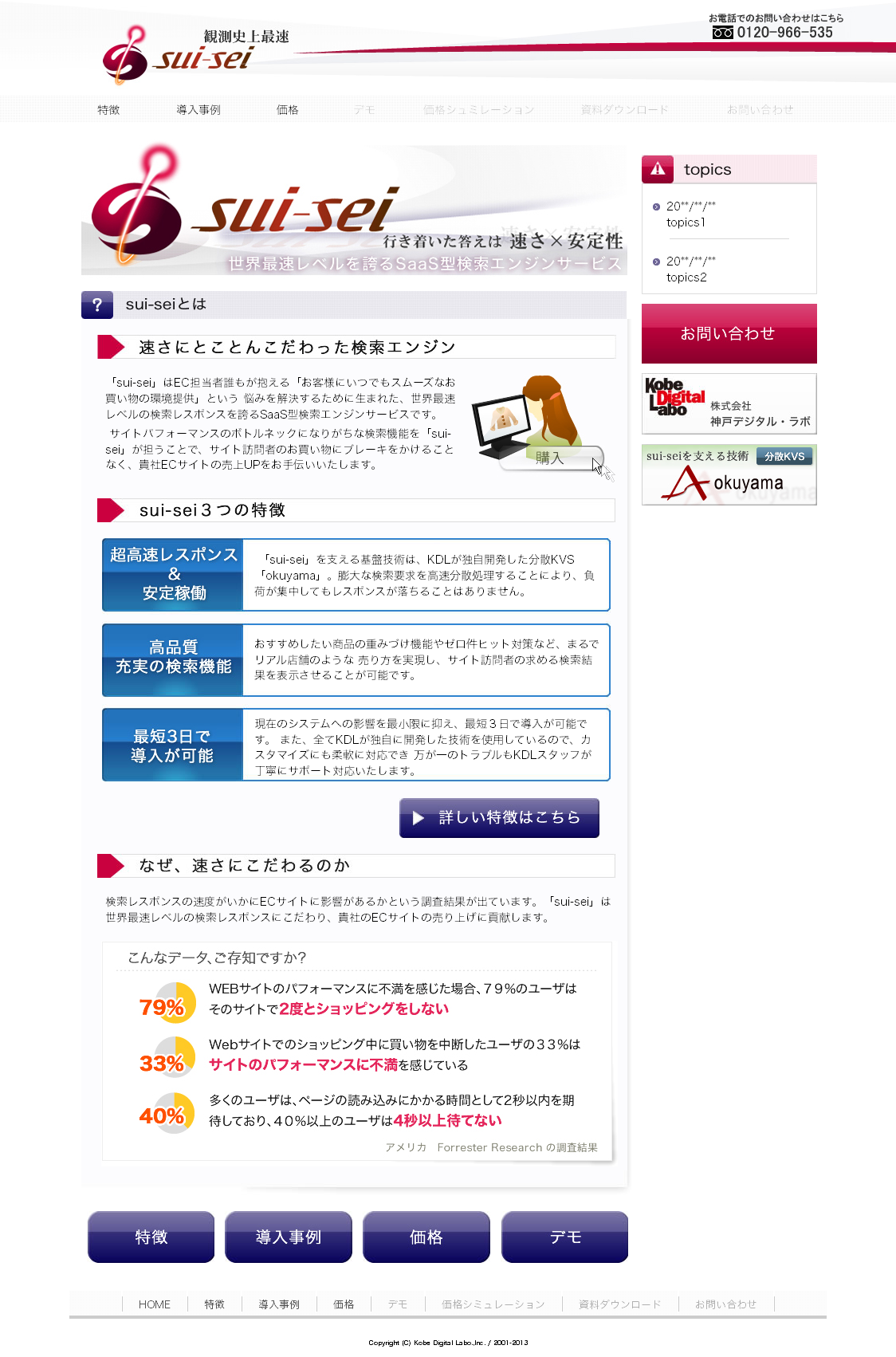
Task: Click the heading なぜ、速さにこだわるのか
Action: (x=245, y=866)
